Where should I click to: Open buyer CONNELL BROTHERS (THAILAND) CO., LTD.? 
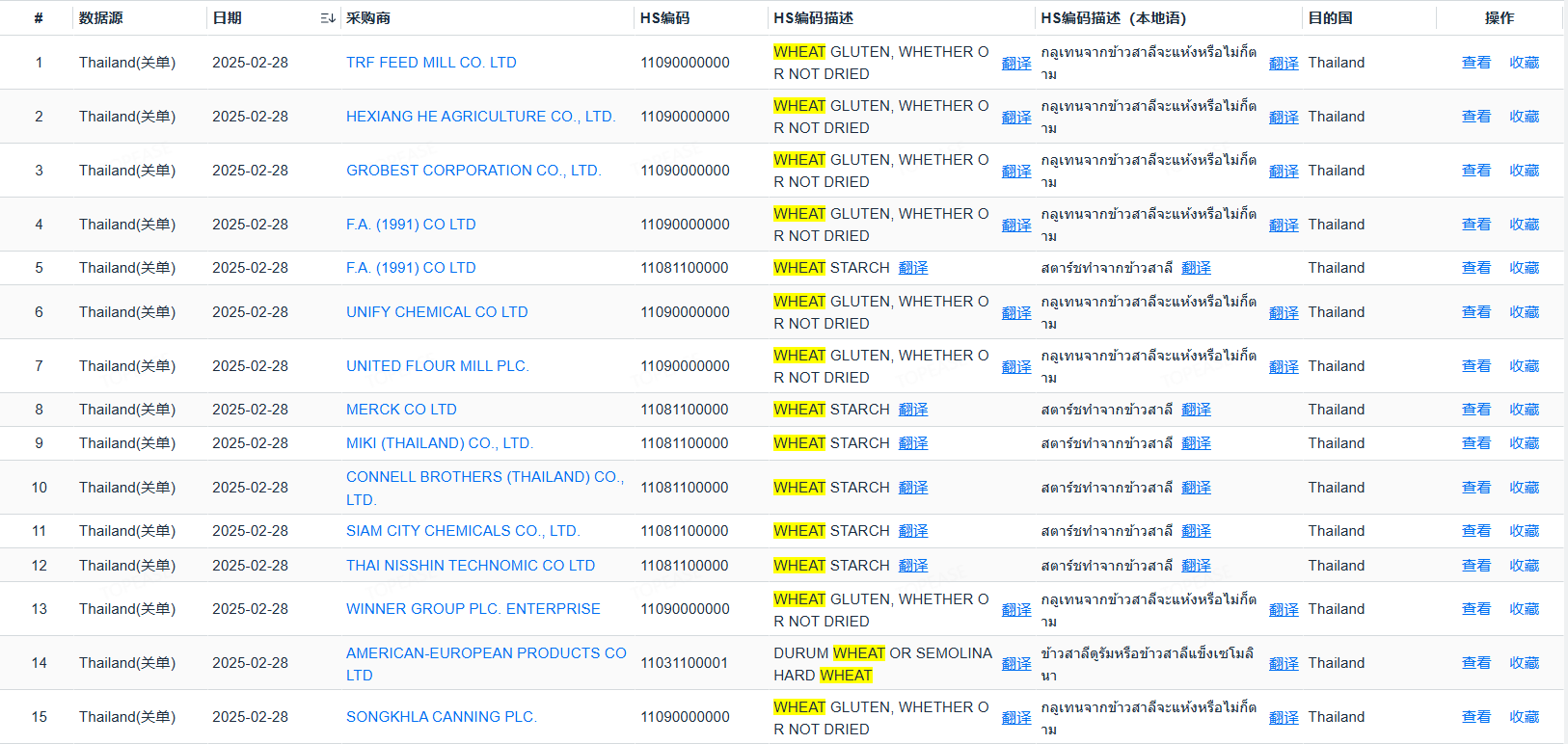(485, 488)
